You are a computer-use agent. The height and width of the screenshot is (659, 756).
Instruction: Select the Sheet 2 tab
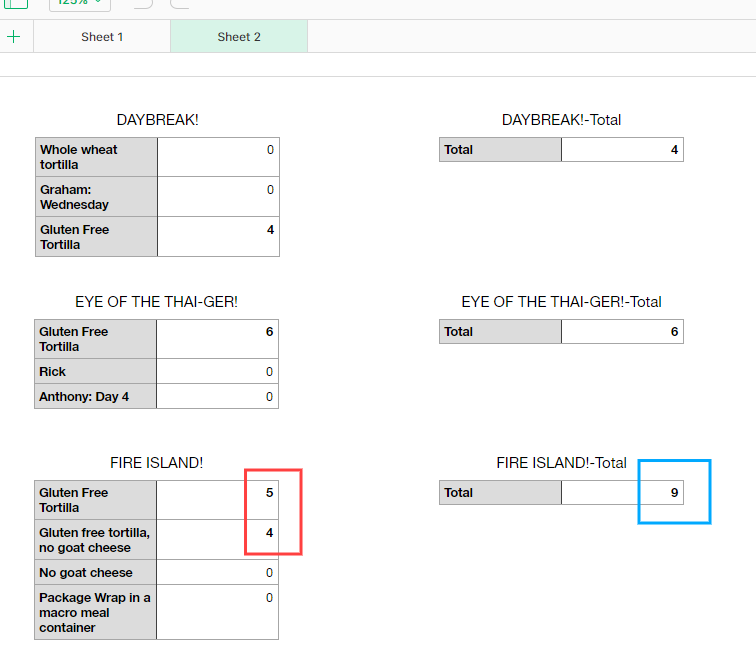pyautogui.click(x=239, y=37)
